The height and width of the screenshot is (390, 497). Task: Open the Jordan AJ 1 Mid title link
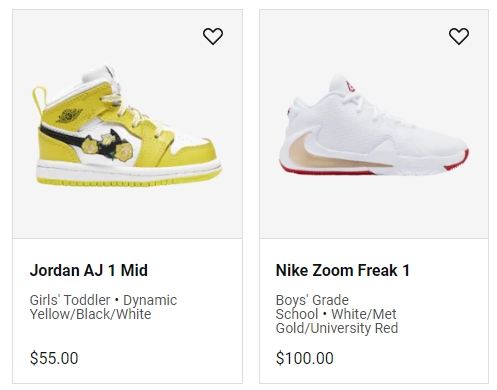(89, 270)
